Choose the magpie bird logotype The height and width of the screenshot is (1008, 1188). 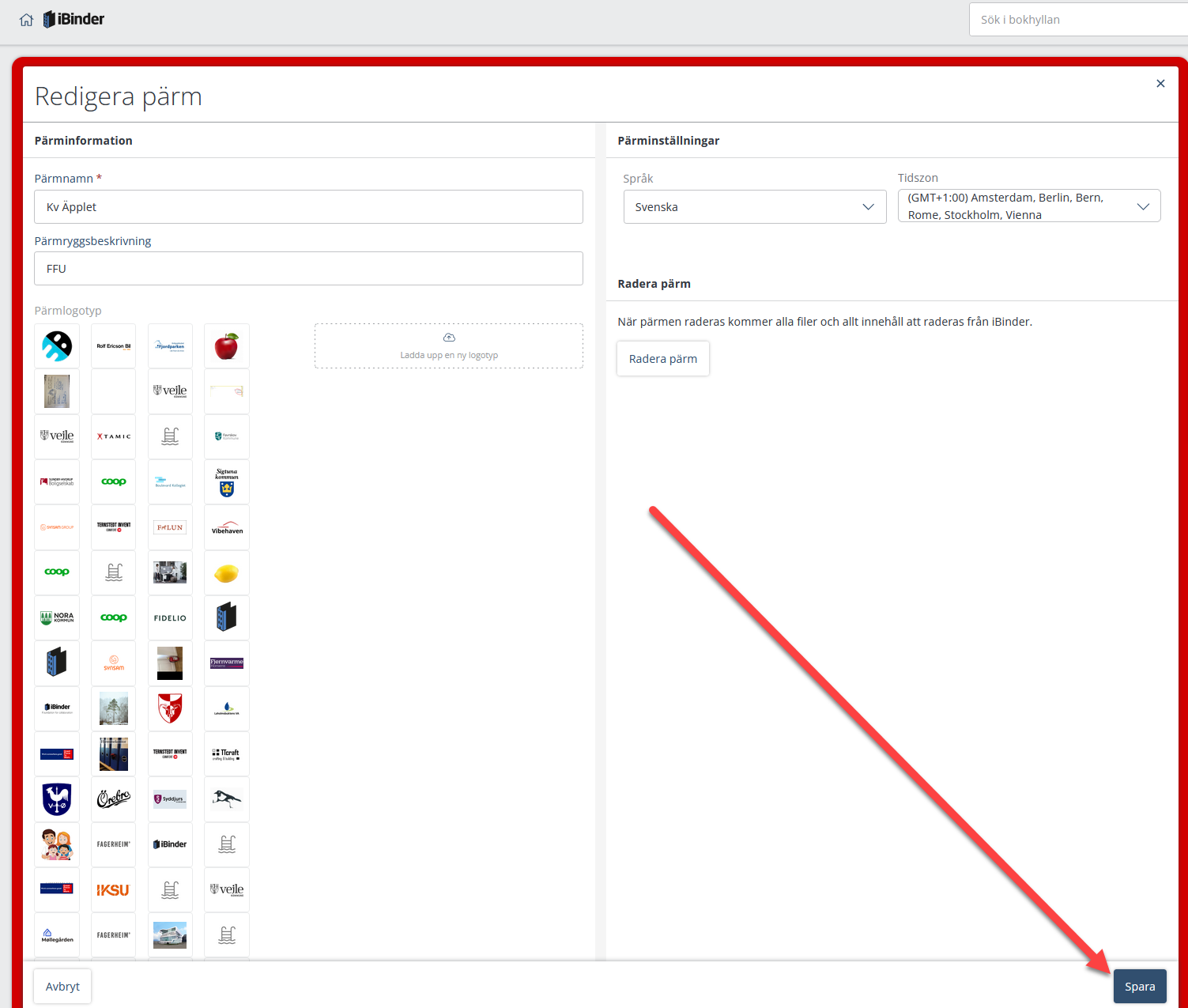tap(227, 798)
